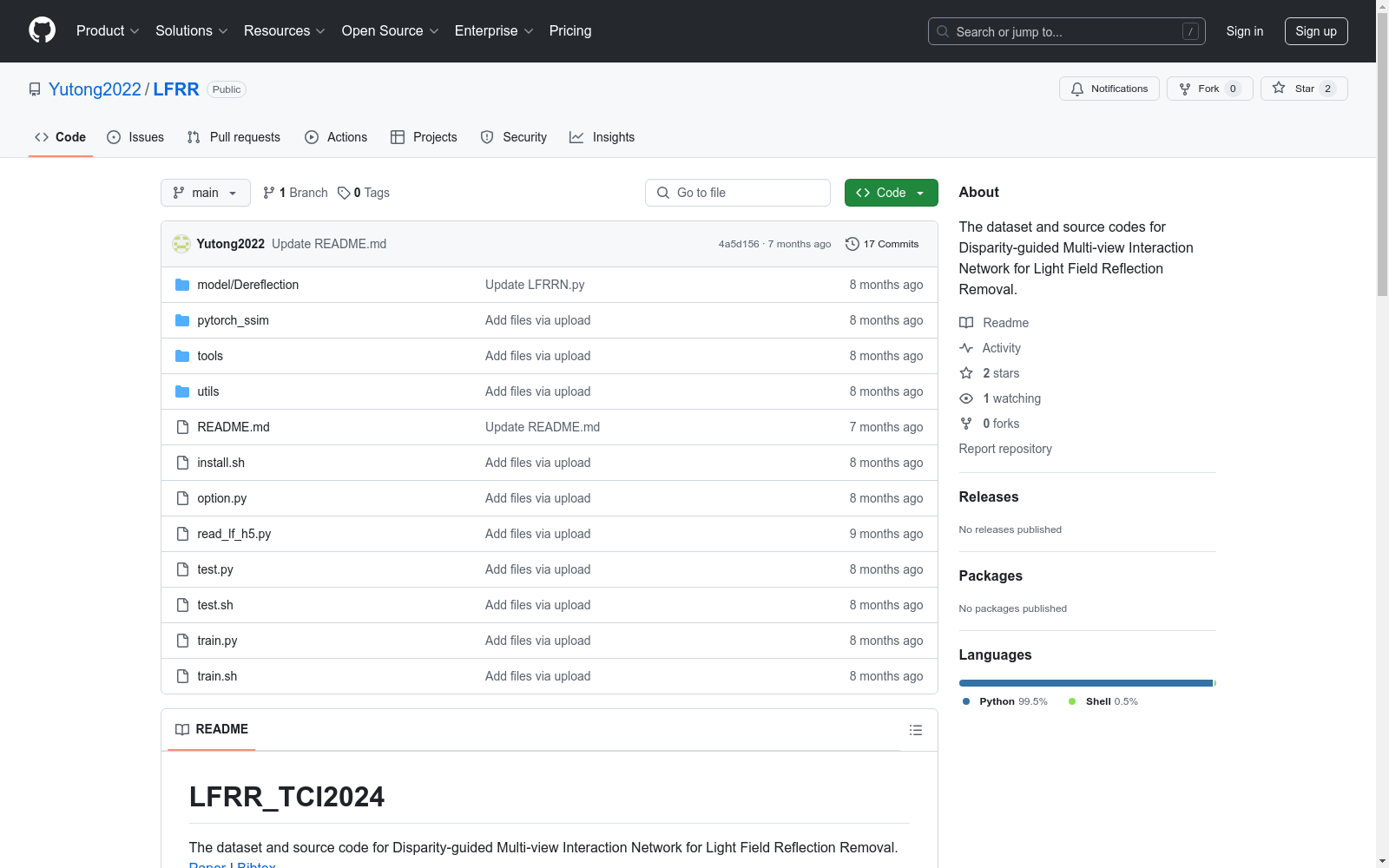Open the 17 Commits link

pos(882,244)
